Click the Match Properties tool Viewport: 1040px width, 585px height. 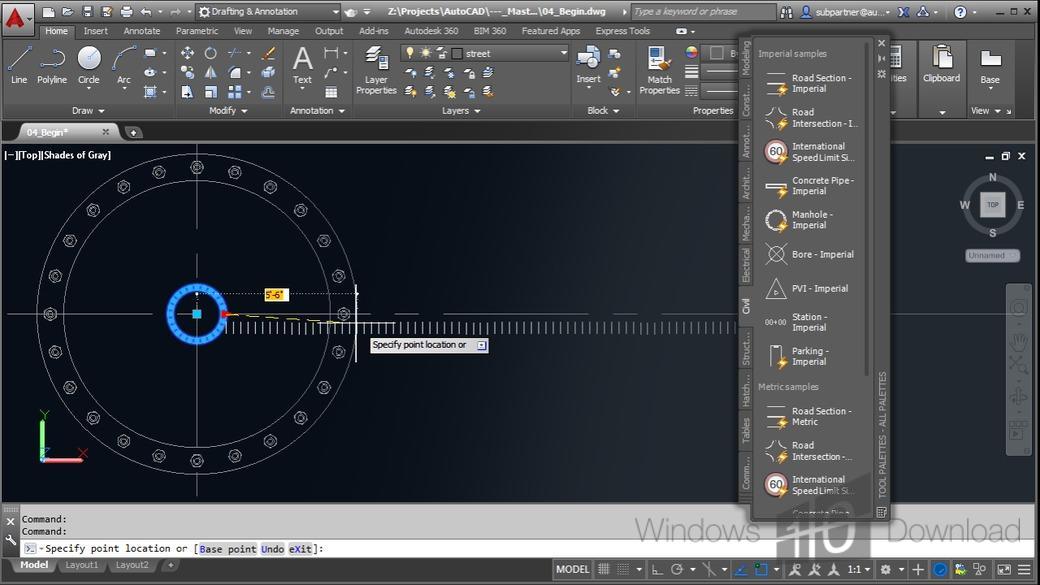[x=659, y=70]
